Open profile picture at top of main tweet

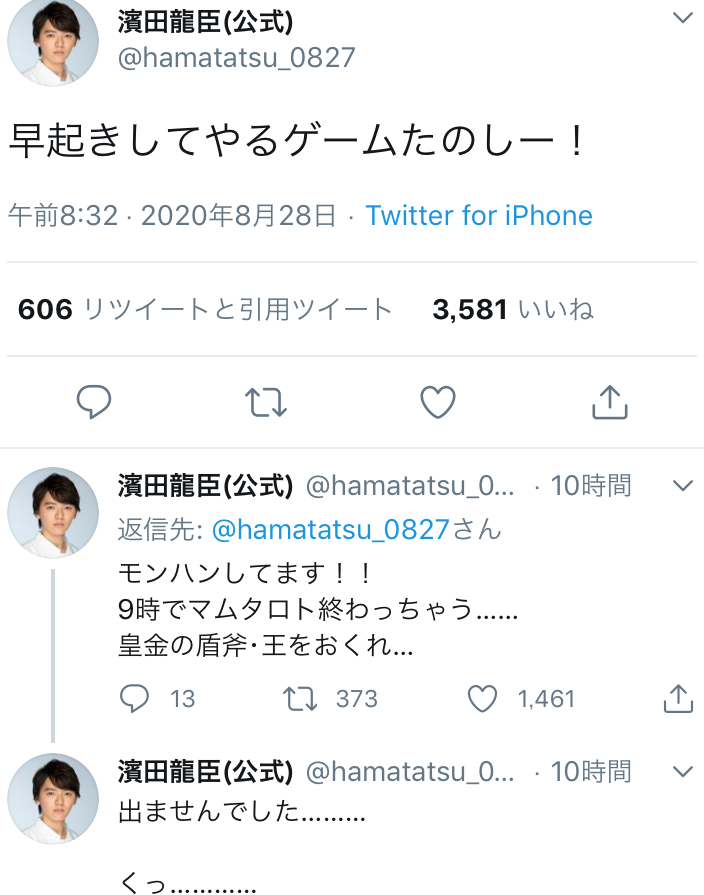[x=53, y=41]
